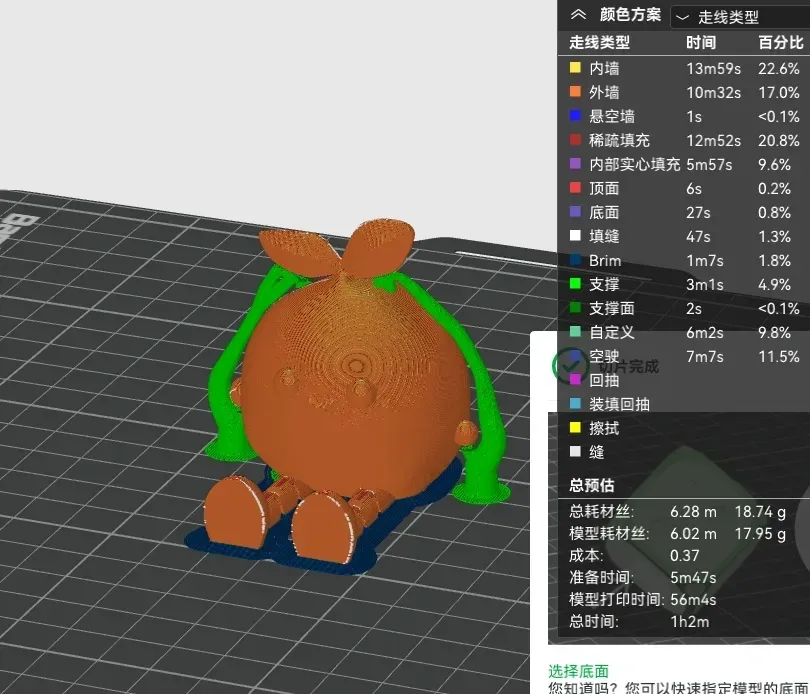The image size is (810, 694).
Task: Toggle the 缝 seam swatch
Action: [575, 451]
